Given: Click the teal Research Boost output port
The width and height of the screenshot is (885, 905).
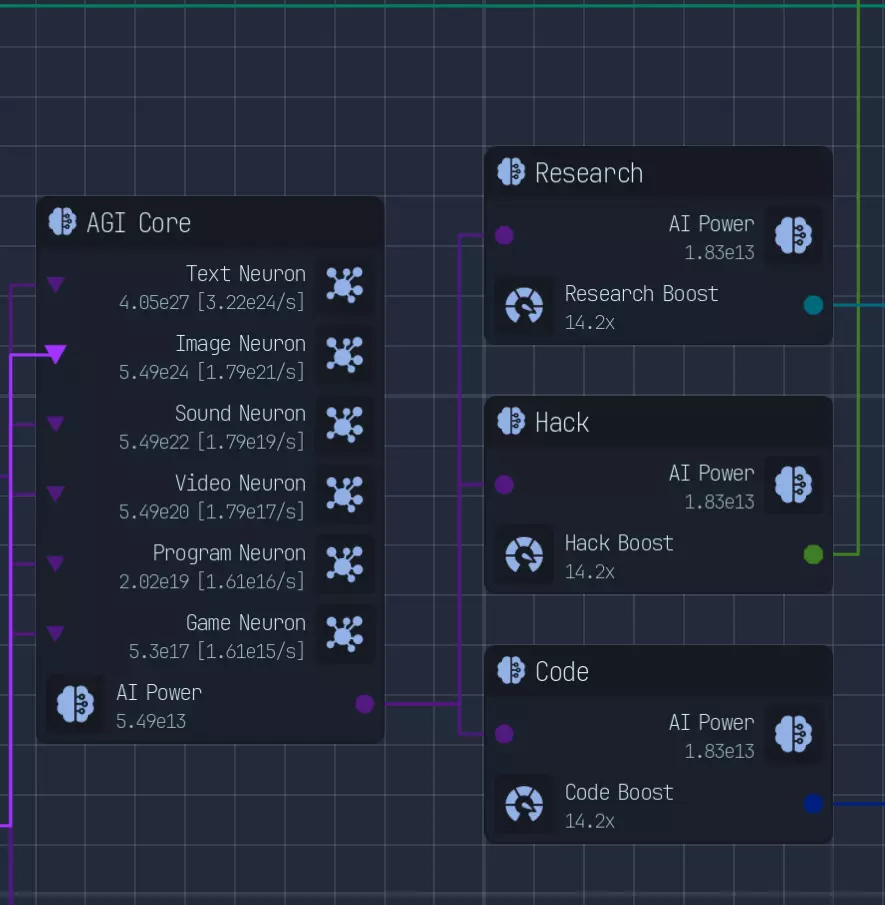Looking at the screenshot, I should click(813, 305).
